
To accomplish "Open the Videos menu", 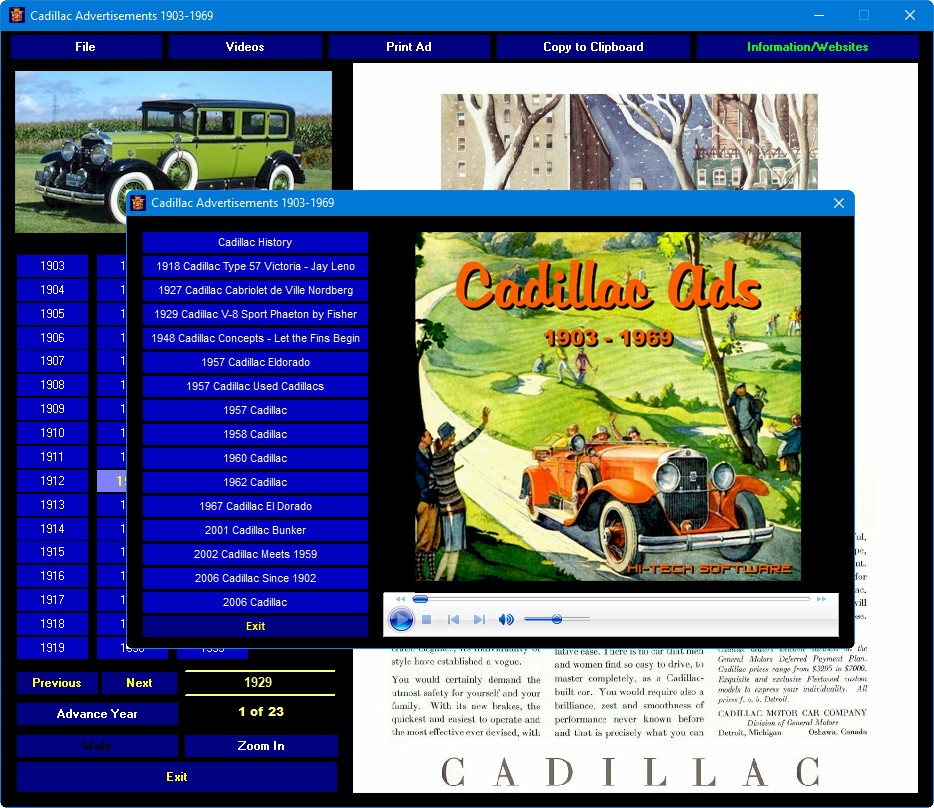I will tap(245, 47).
